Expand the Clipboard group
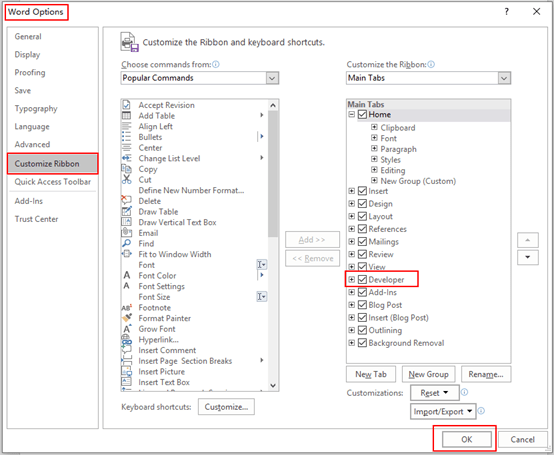 [374, 127]
